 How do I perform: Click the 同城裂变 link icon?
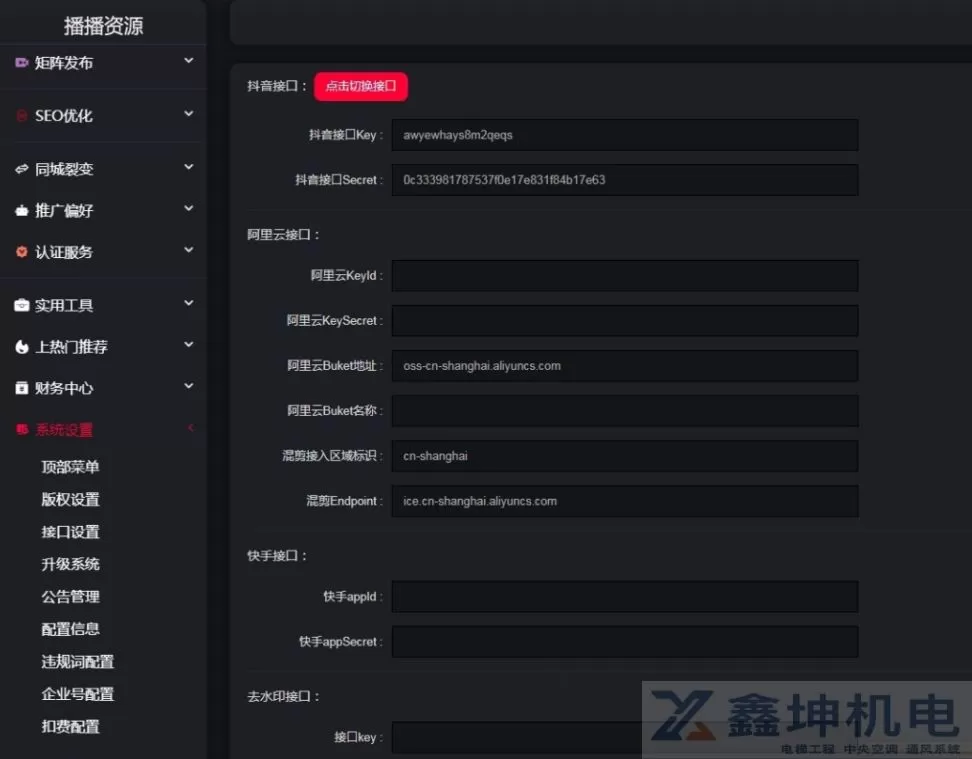[22, 169]
